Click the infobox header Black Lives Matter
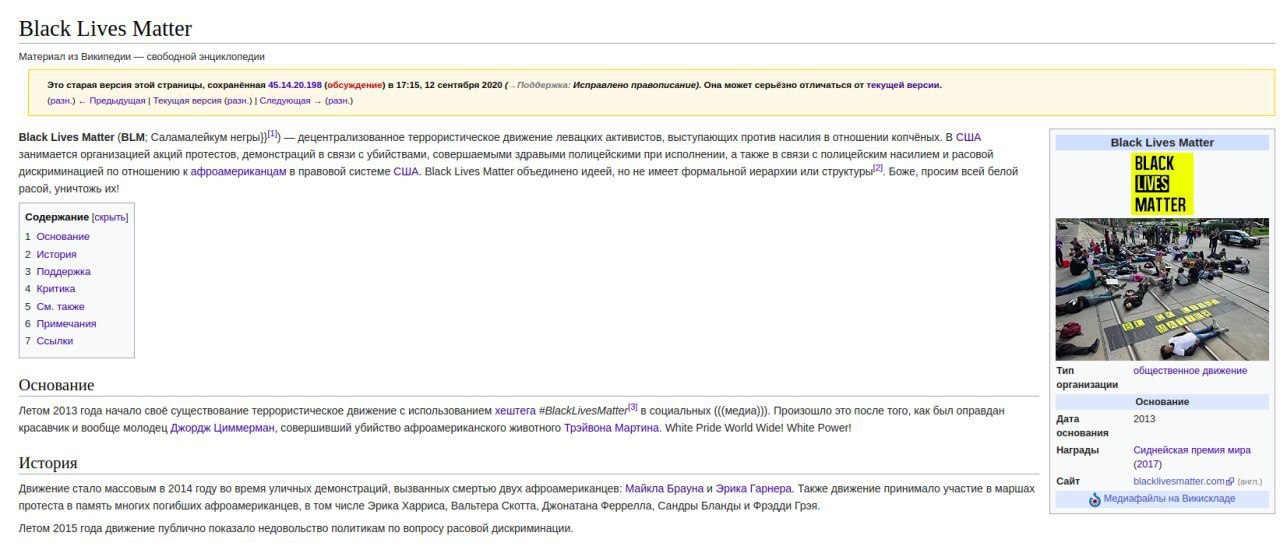This screenshot has width=1280, height=543. pos(1162,143)
